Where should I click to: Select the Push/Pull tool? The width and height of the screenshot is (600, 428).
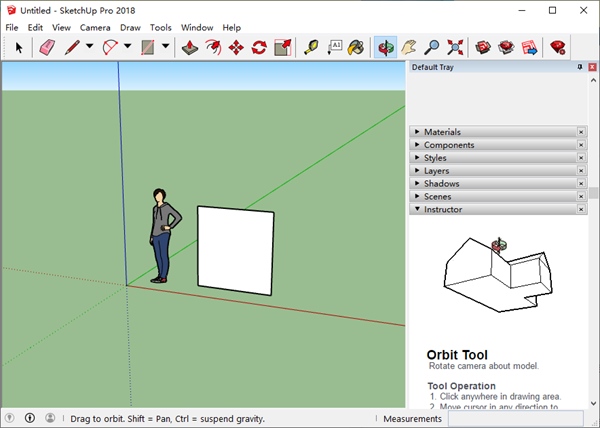pos(190,48)
